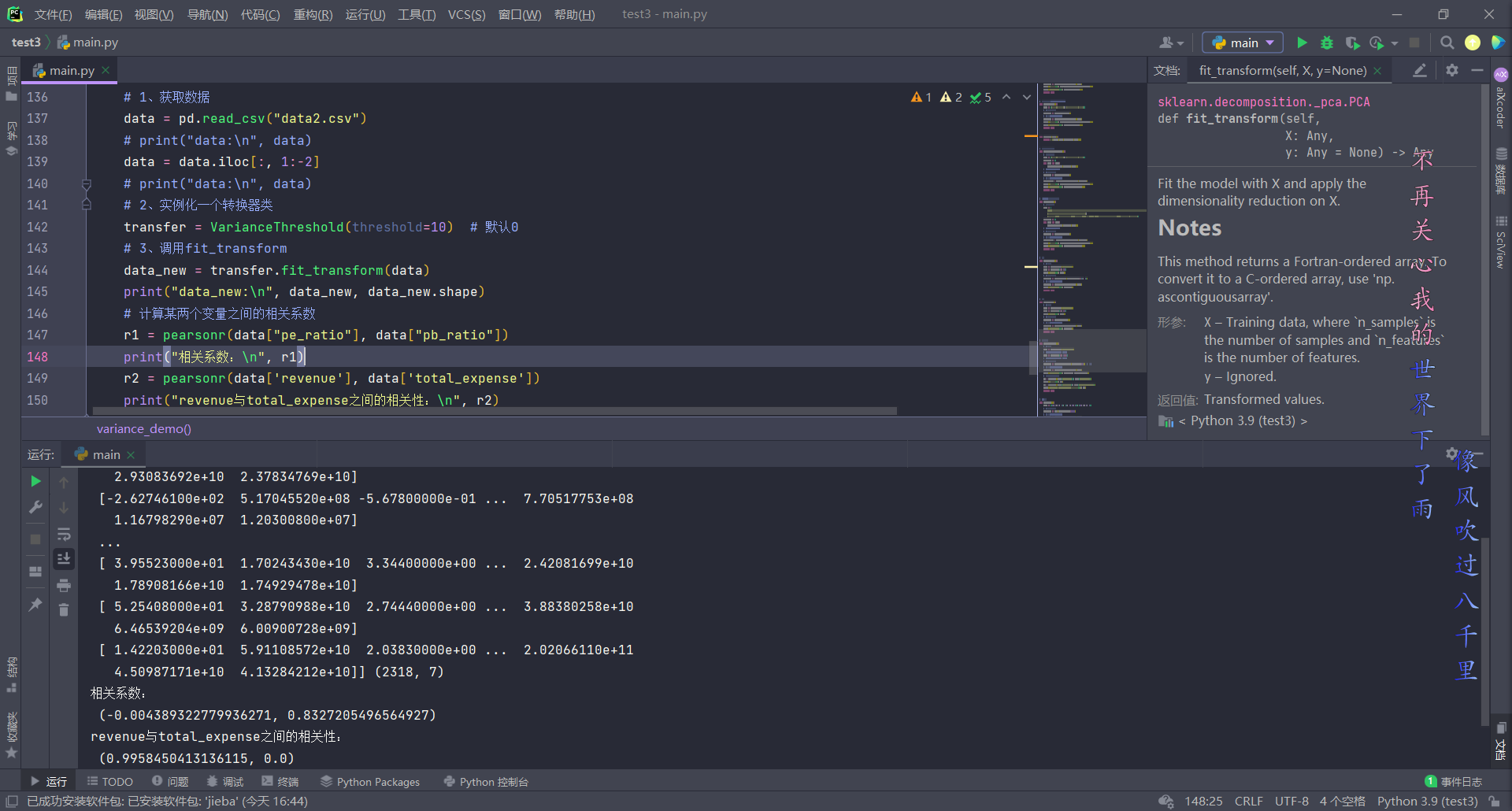Screen dimensions: 1512x811
Task: Hide the documentation panel with minimize dash
Action: (x=1477, y=70)
